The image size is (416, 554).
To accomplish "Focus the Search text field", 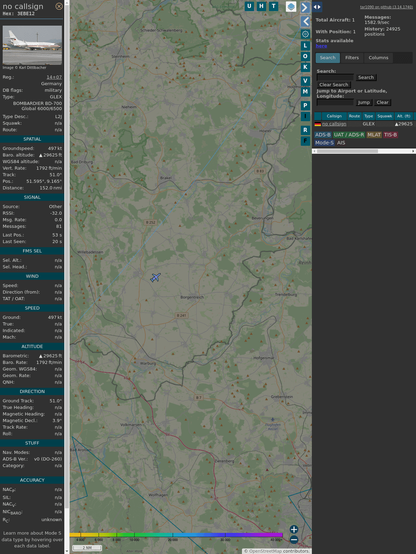I will (x=335, y=77).
